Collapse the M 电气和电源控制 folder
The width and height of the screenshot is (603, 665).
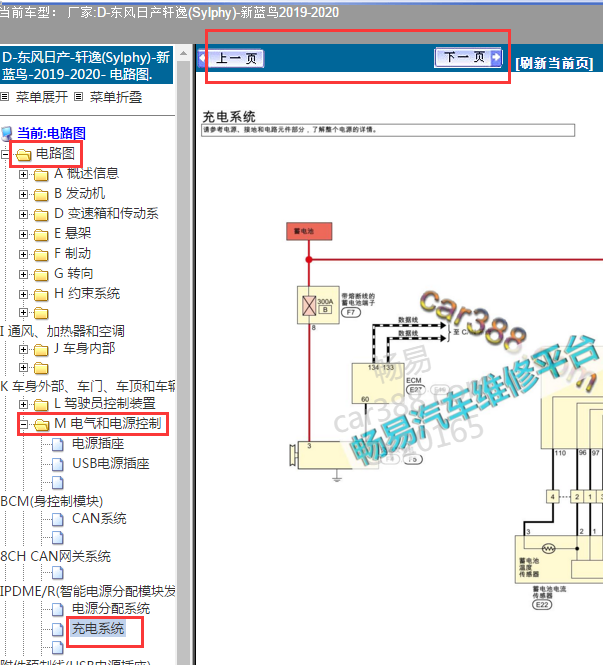23,424
